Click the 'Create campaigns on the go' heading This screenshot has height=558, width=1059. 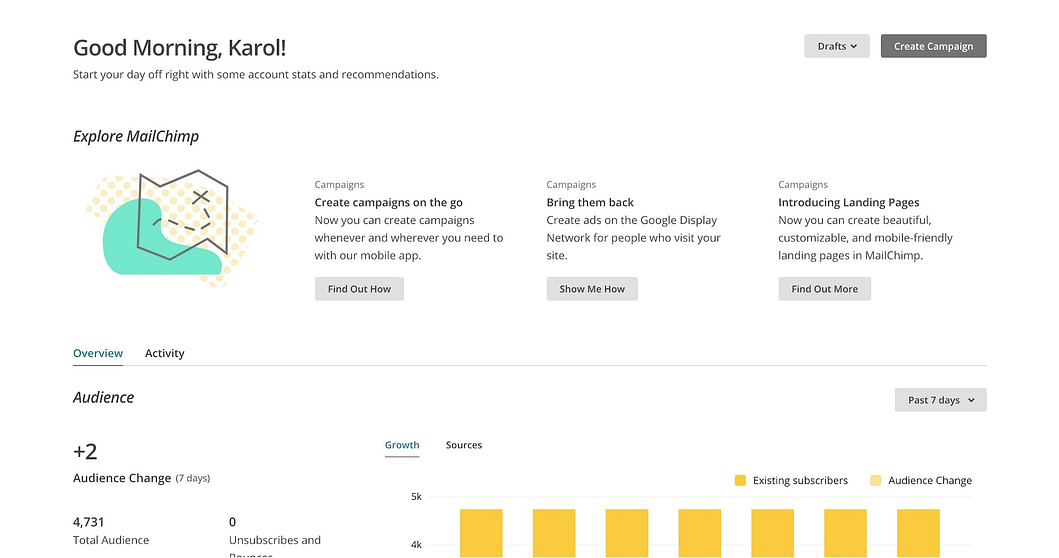[388, 202]
